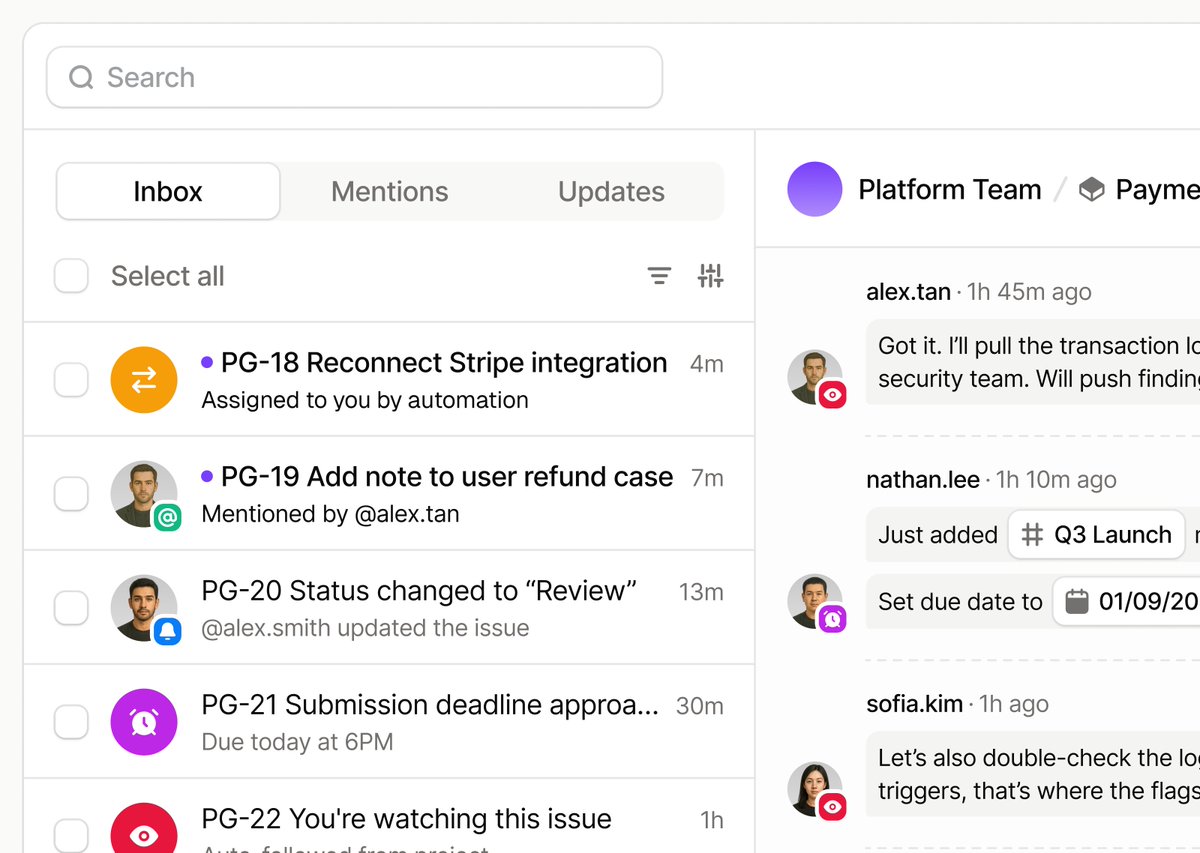Type in the Search input field

coord(380,77)
